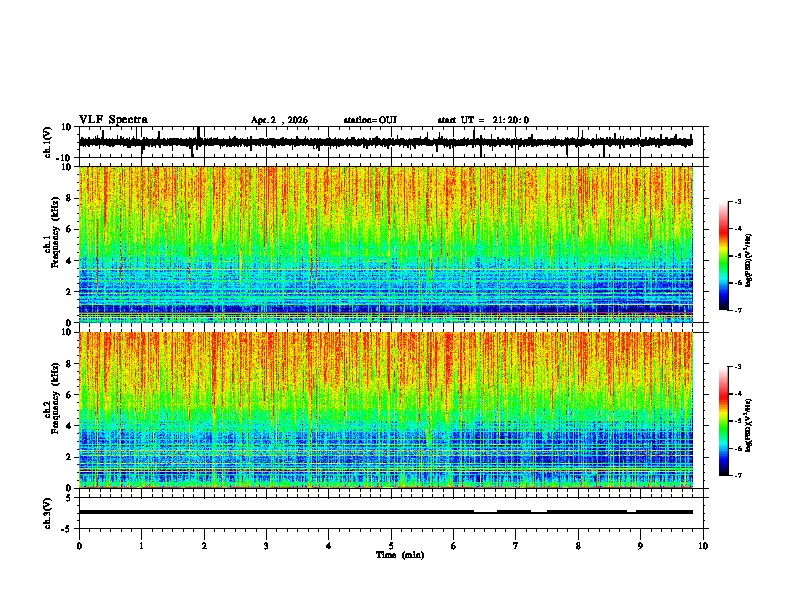
Task: Click the "-5" tick on ch.3(V) axis
Action: pyautogui.click(x=67, y=529)
